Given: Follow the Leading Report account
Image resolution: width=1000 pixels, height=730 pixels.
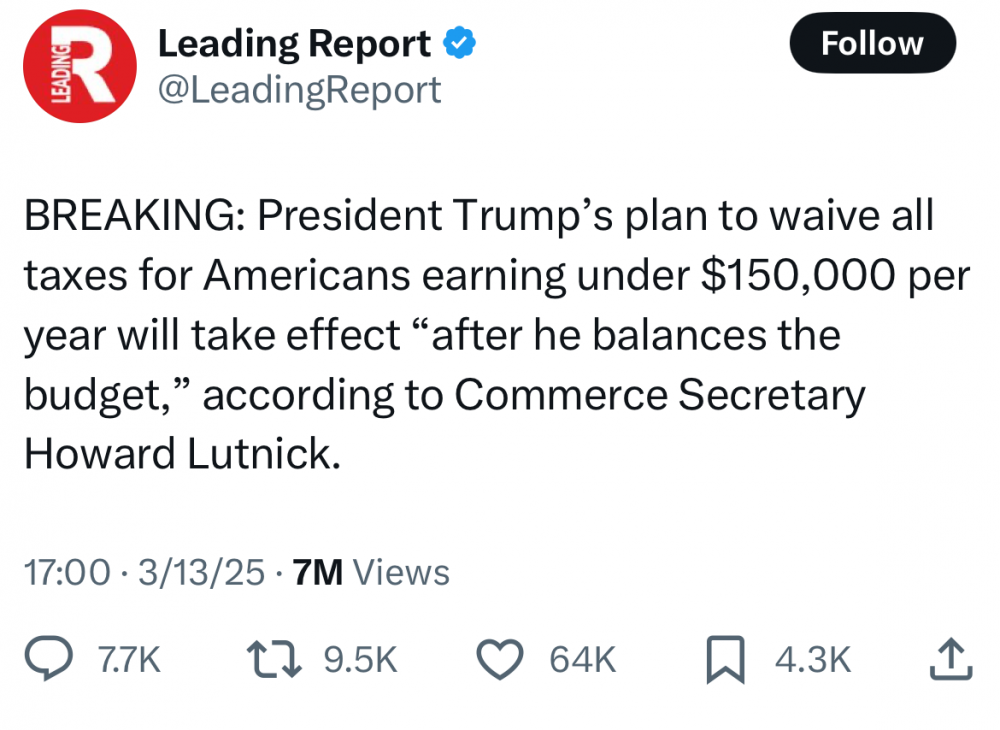Looking at the screenshot, I should pyautogui.click(x=872, y=44).
